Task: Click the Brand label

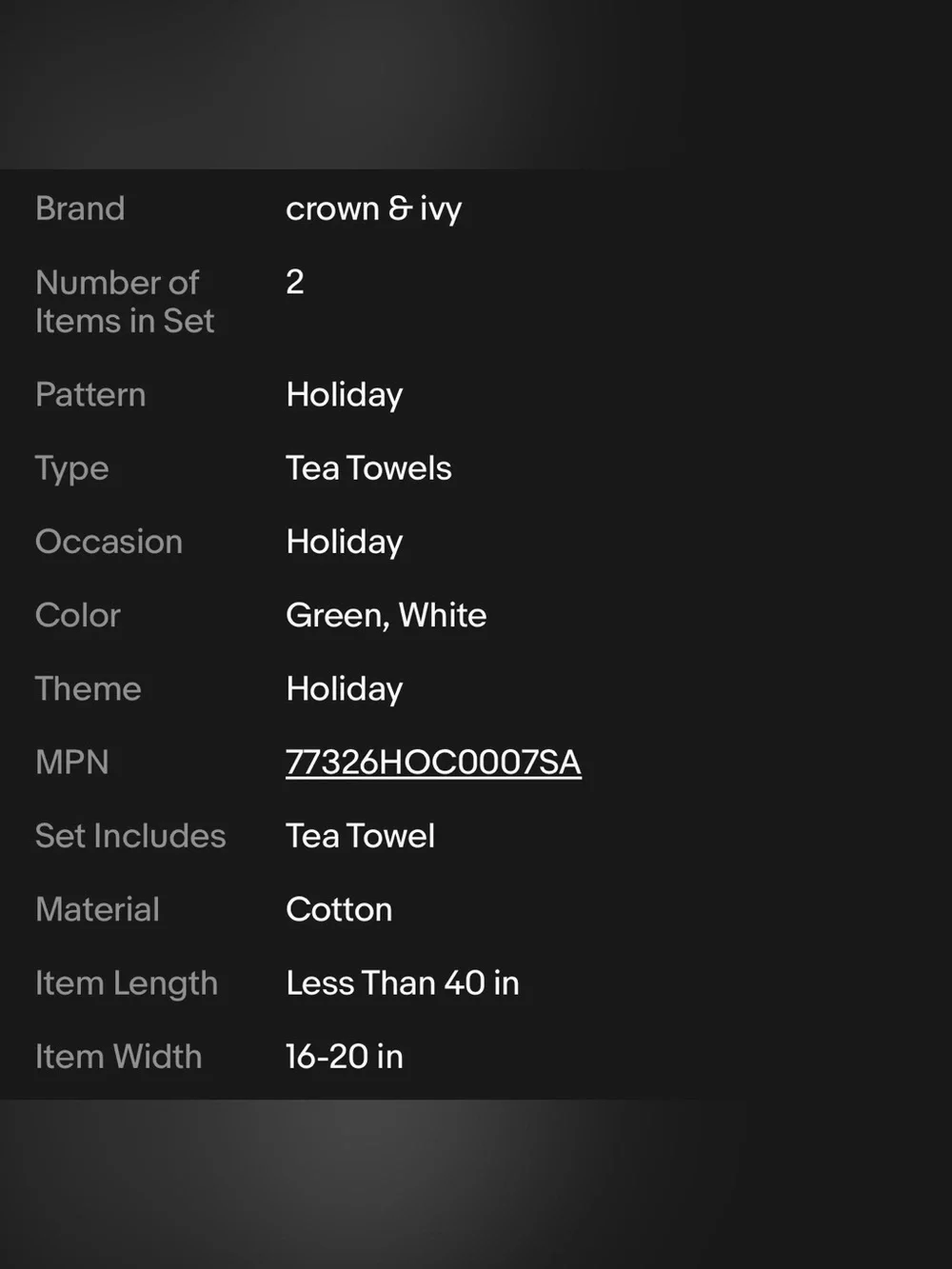Action: (80, 208)
